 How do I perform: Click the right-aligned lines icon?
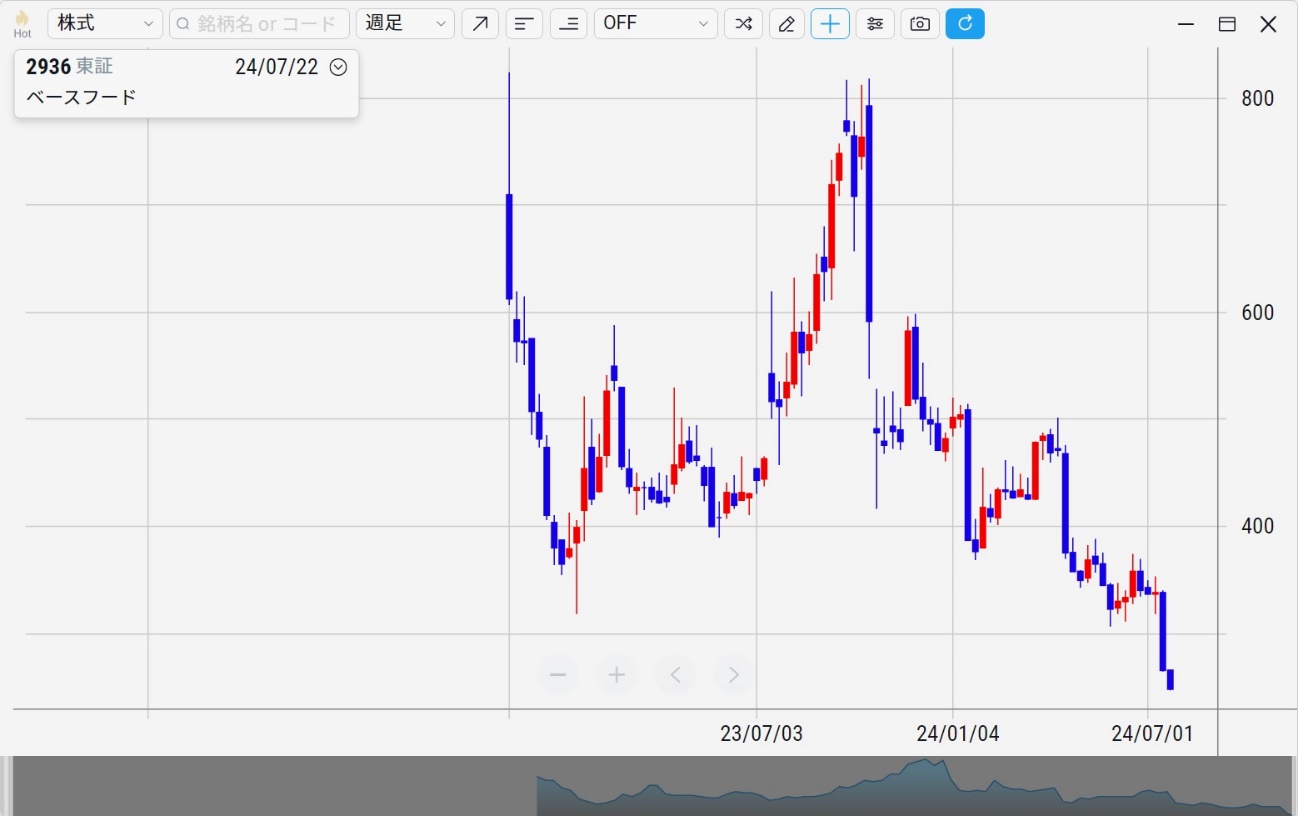(x=568, y=24)
